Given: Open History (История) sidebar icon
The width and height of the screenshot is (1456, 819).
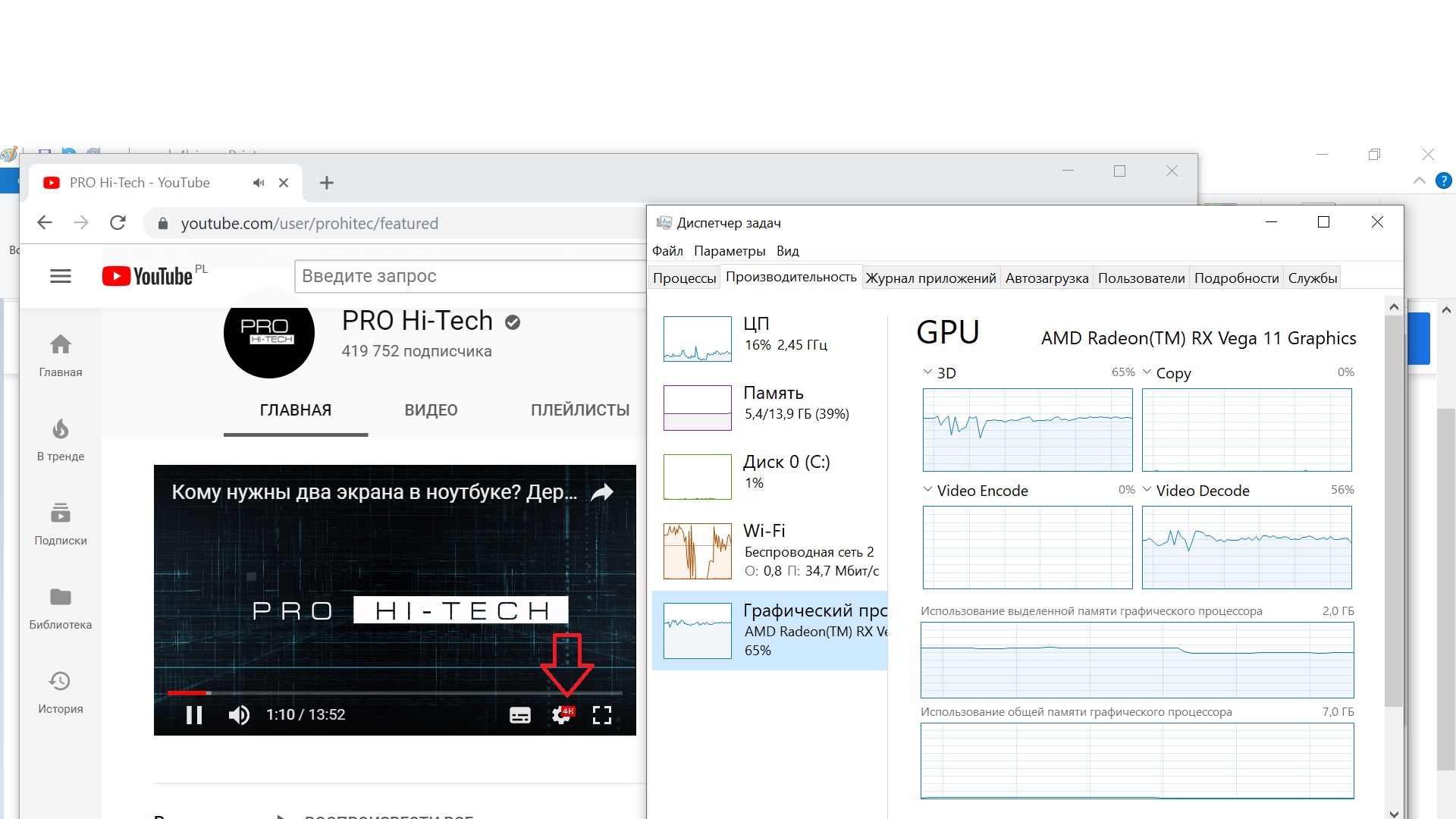Looking at the screenshot, I should point(61,682).
